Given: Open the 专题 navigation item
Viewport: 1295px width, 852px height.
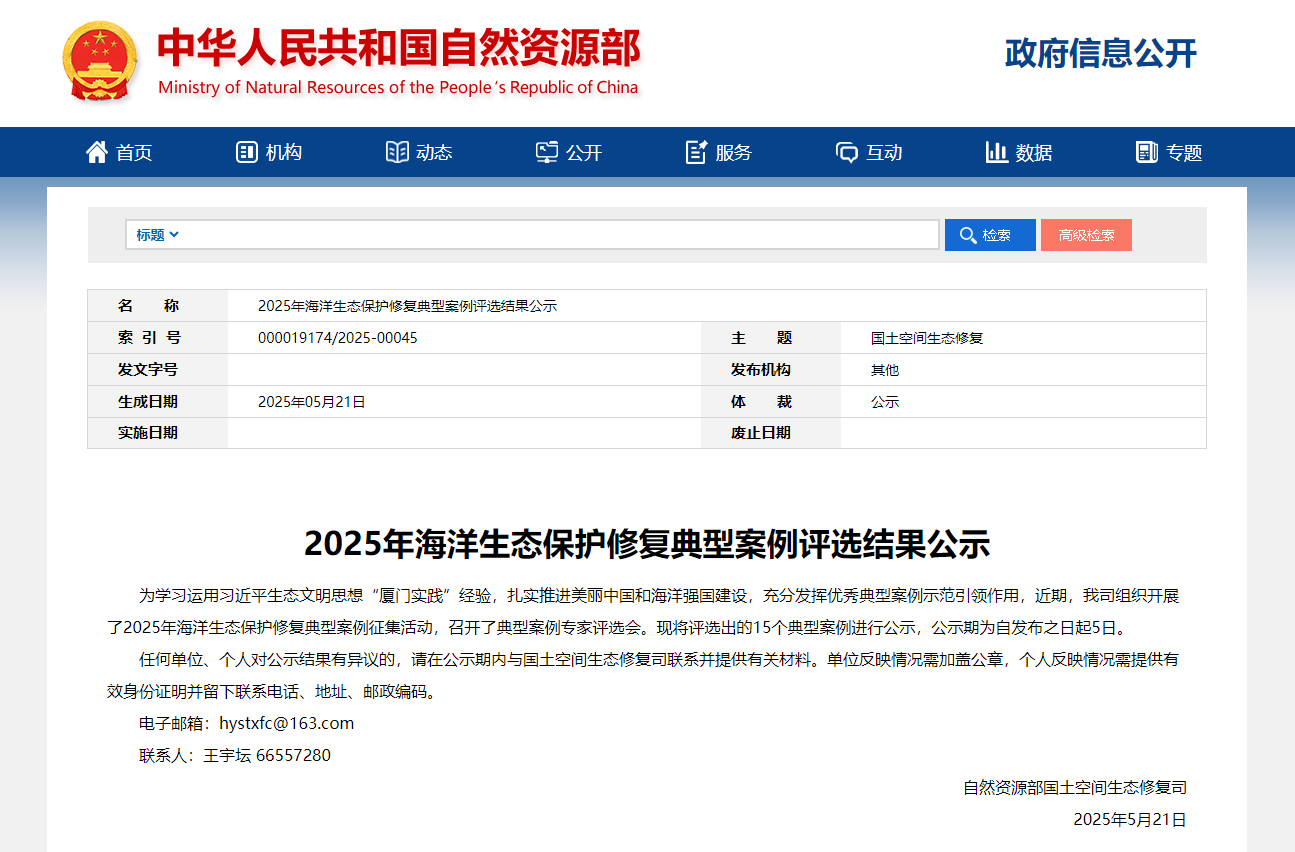Looking at the screenshot, I should click(x=1184, y=153).
